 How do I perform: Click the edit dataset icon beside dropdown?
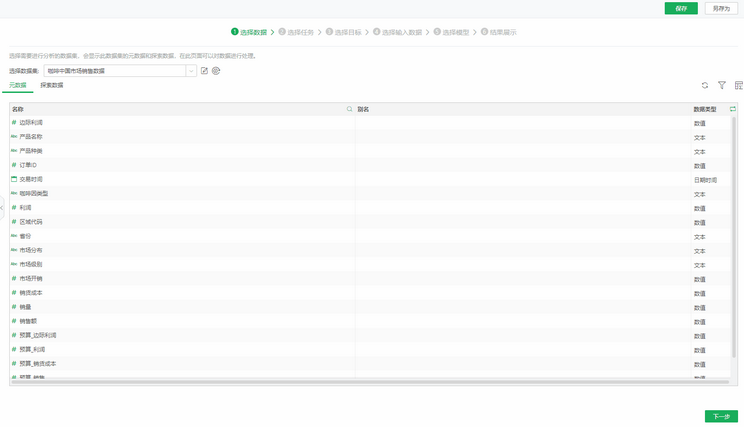[204, 71]
